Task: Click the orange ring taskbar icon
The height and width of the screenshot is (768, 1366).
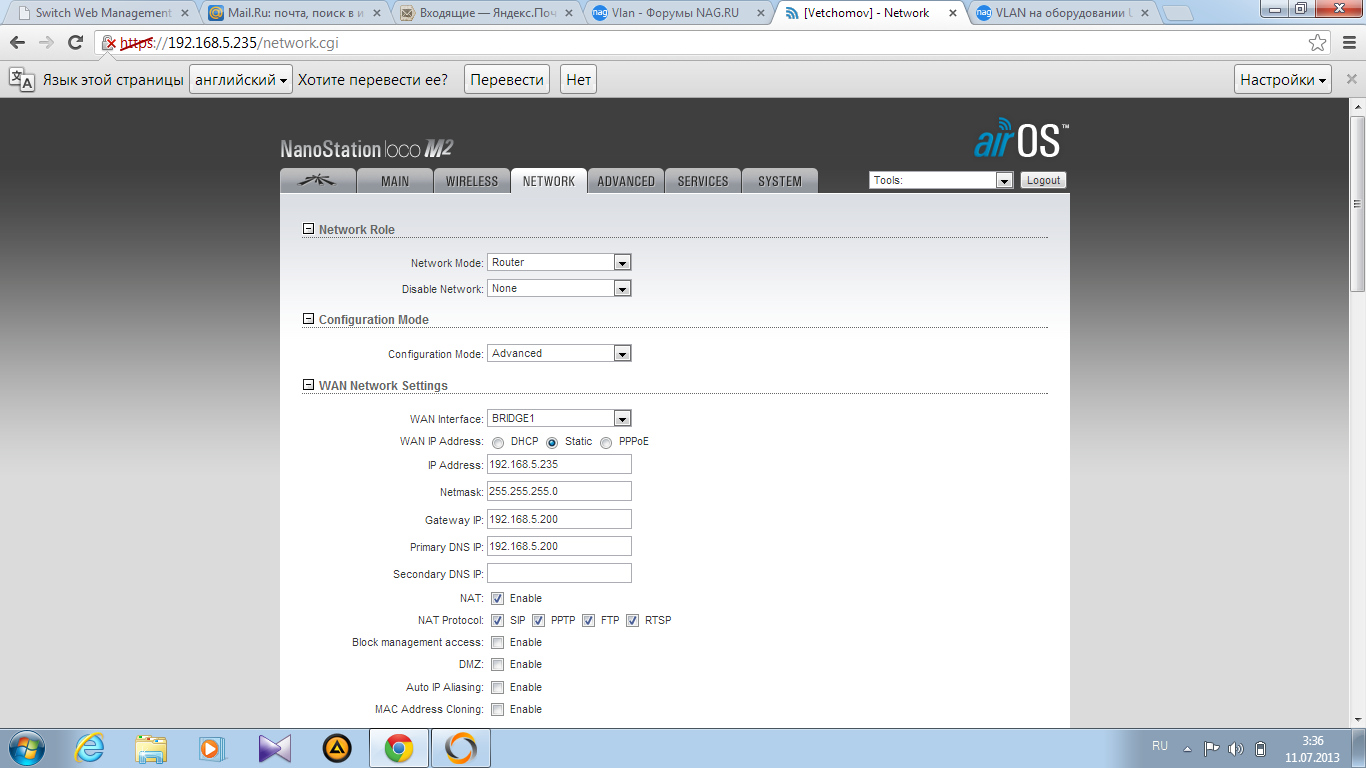Action: (x=461, y=748)
